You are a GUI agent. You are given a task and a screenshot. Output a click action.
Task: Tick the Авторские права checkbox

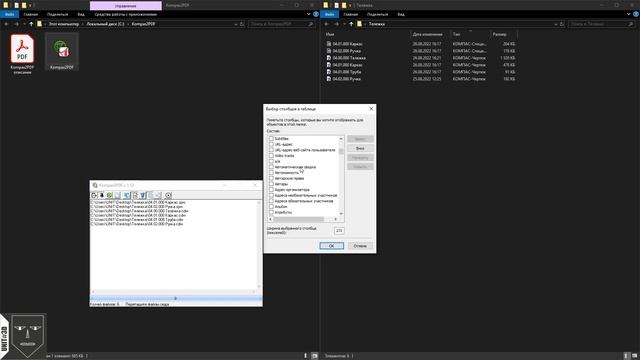point(271,178)
